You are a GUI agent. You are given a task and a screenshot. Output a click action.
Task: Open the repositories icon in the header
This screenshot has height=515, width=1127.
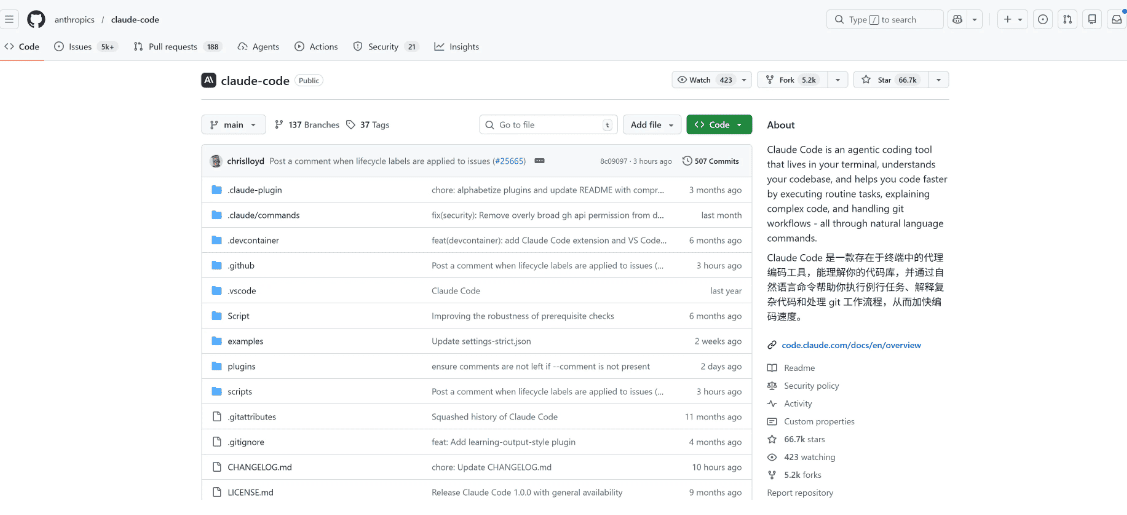pyautogui.click(x=1092, y=19)
